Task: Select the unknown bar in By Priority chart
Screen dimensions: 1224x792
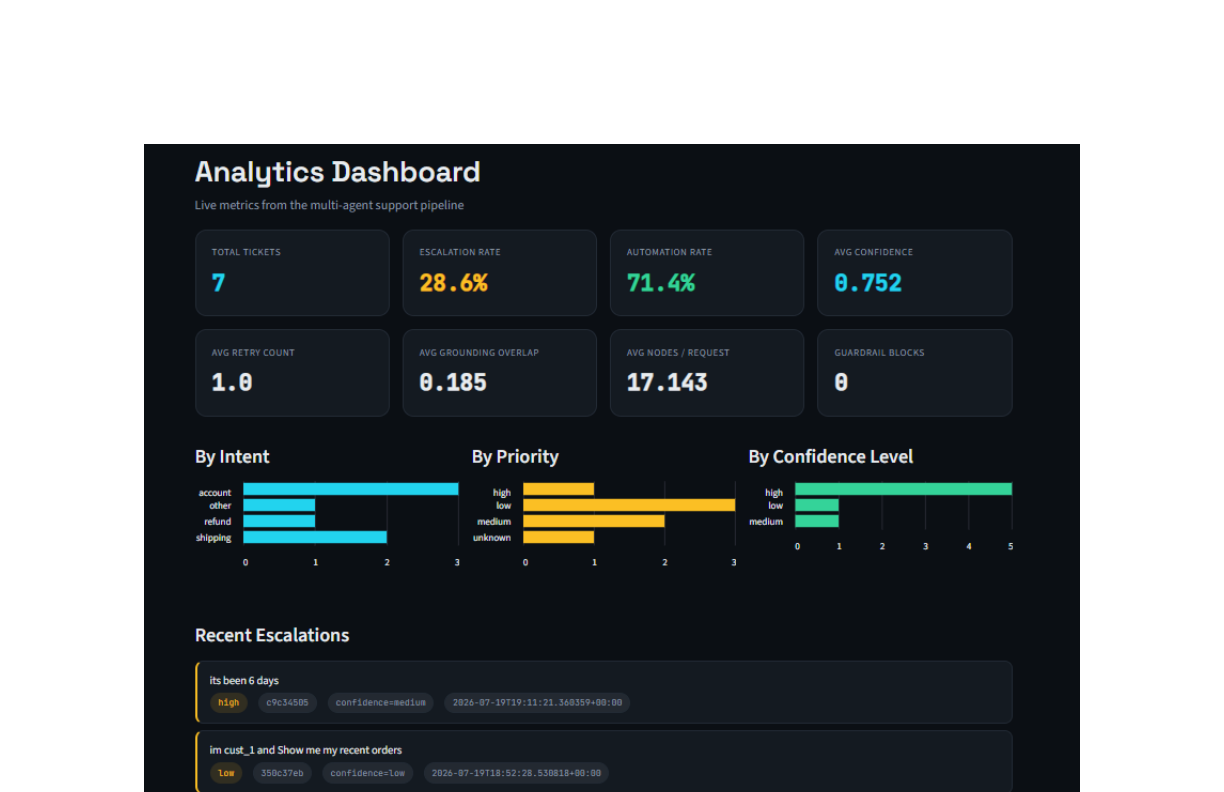Action: [x=559, y=537]
